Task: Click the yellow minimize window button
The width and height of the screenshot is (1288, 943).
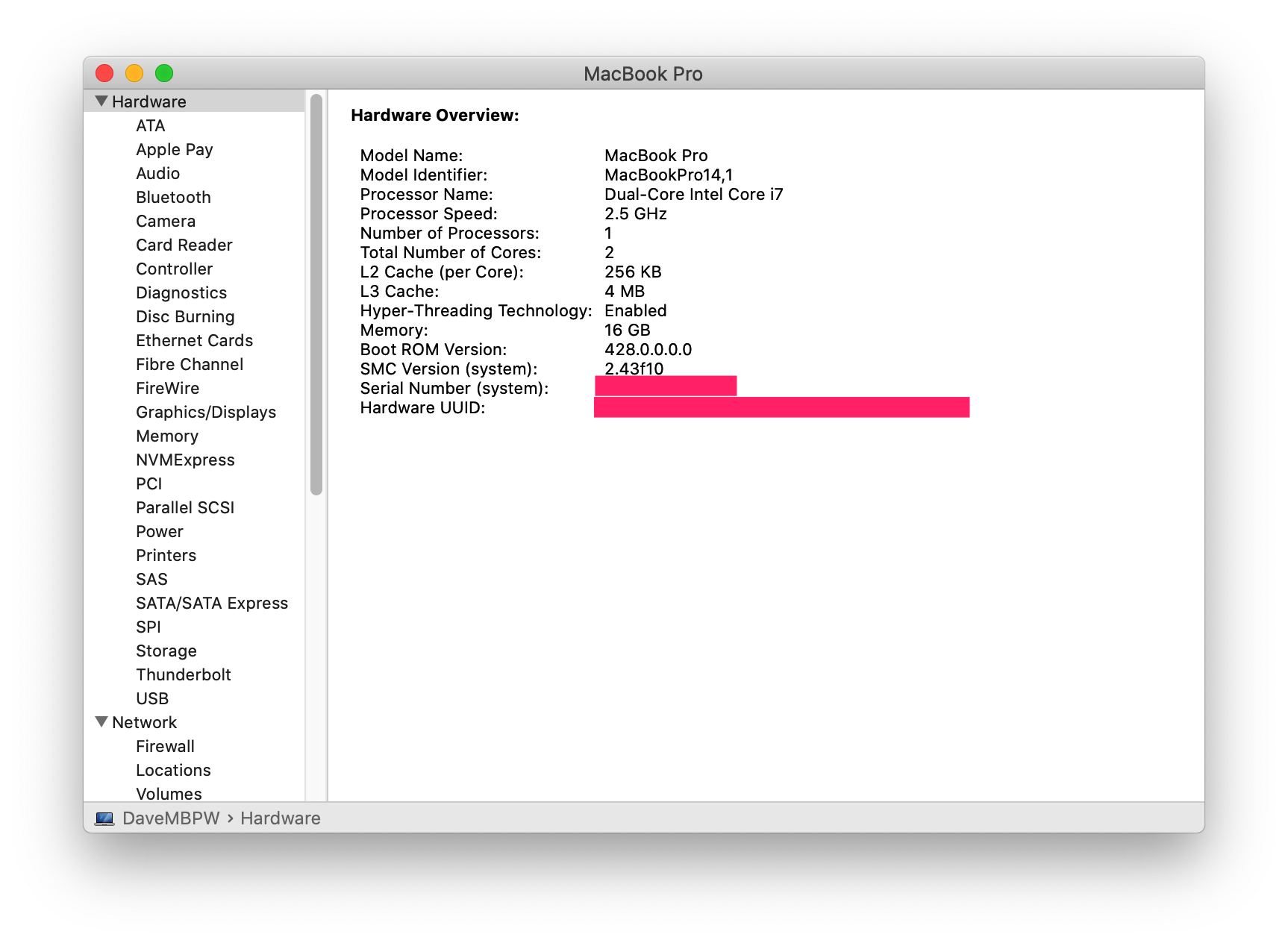Action: click(x=134, y=73)
